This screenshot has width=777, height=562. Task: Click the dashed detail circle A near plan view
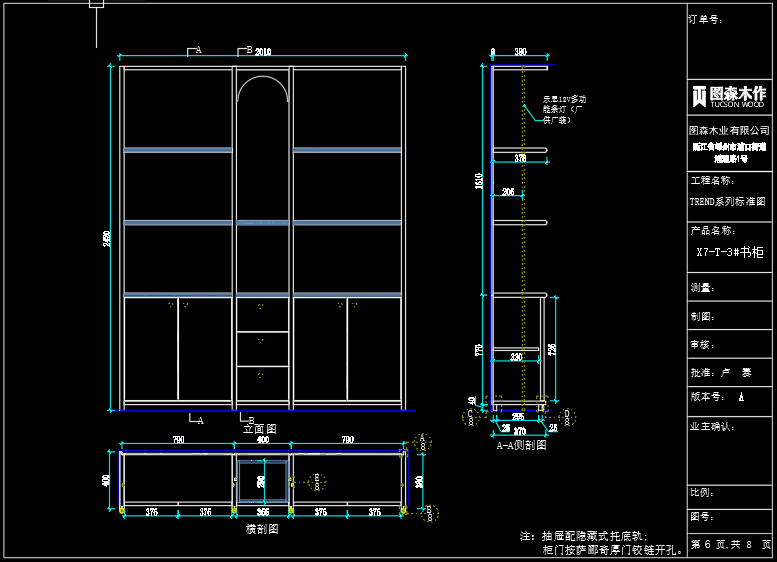click(422, 441)
